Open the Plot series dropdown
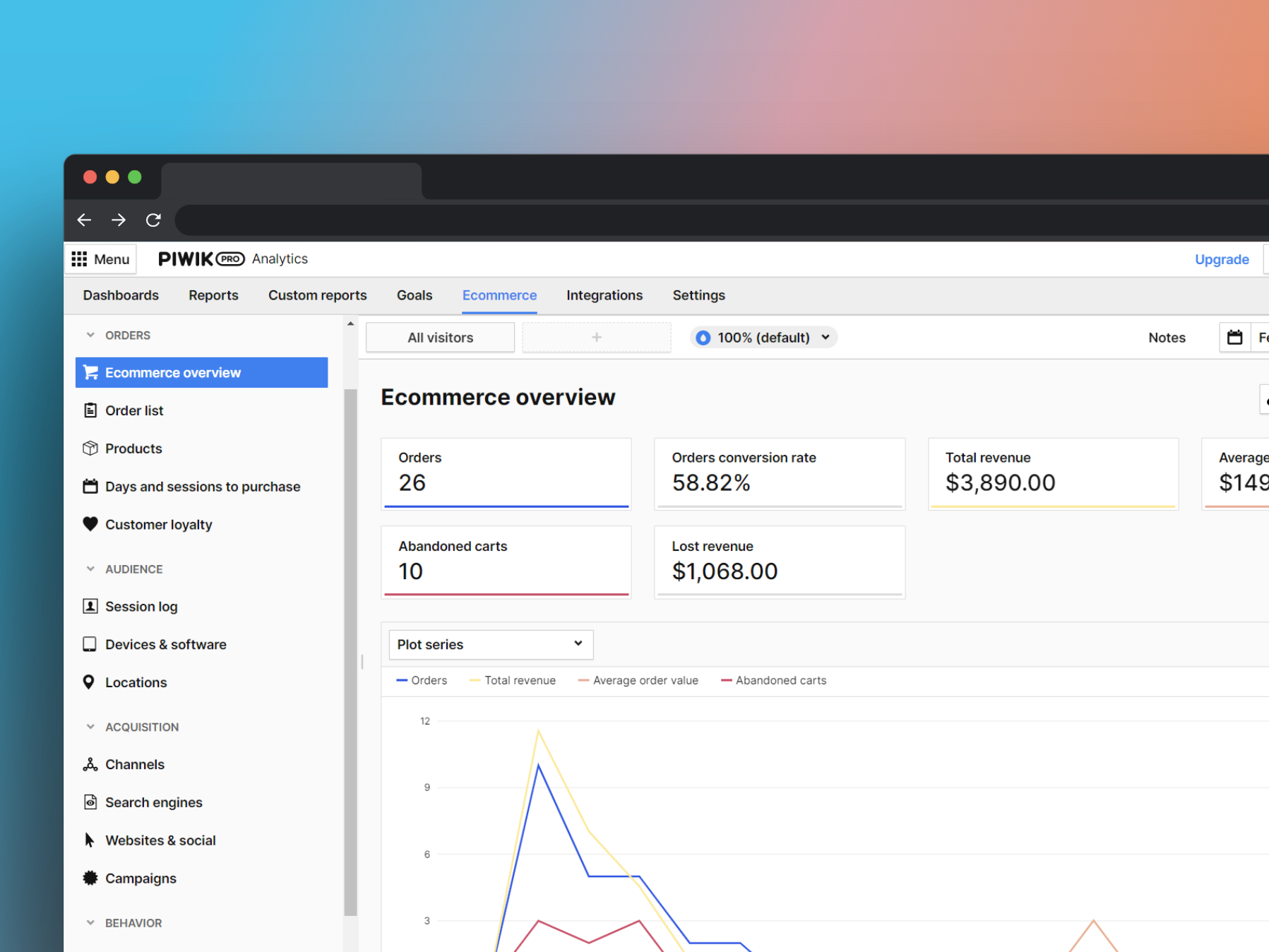Viewport: 1269px width, 952px height. 490,644
